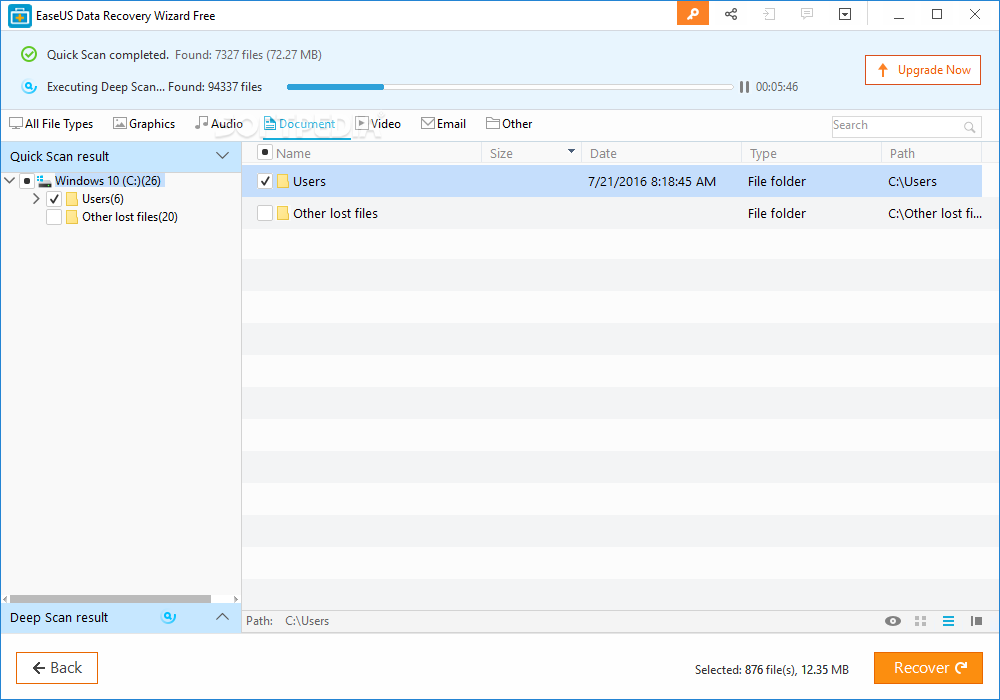The height and width of the screenshot is (700, 1000).
Task: Filter by Email tab
Action: click(x=443, y=124)
